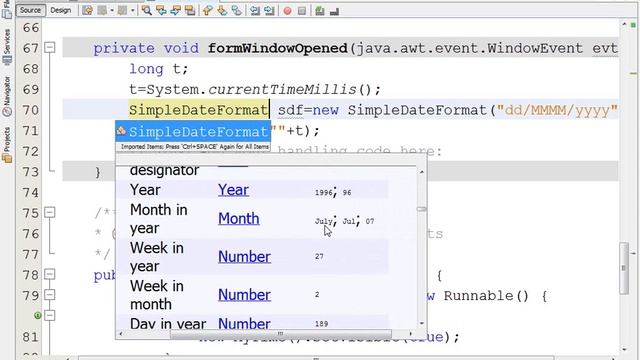Click the 'July; Jul; 07' example cell

pos(344,221)
